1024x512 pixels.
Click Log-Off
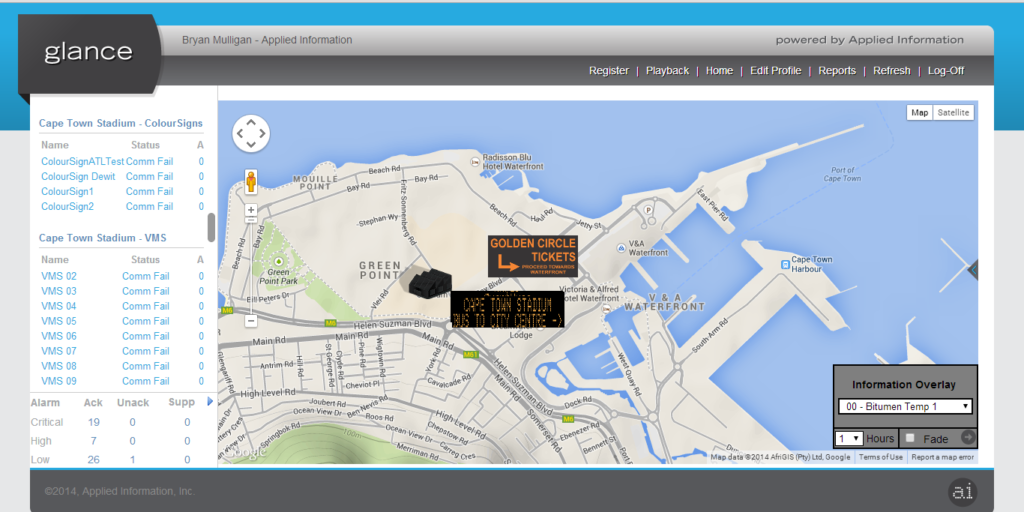tap(946, 71)
